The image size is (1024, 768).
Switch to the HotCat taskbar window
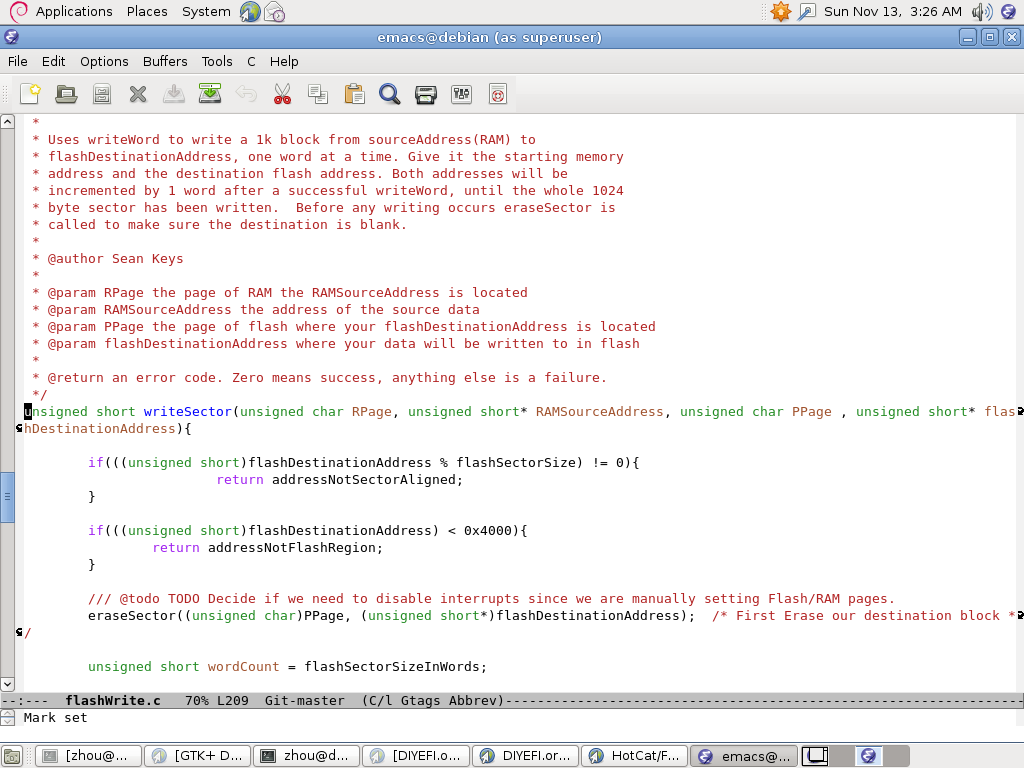click(635, 756)
